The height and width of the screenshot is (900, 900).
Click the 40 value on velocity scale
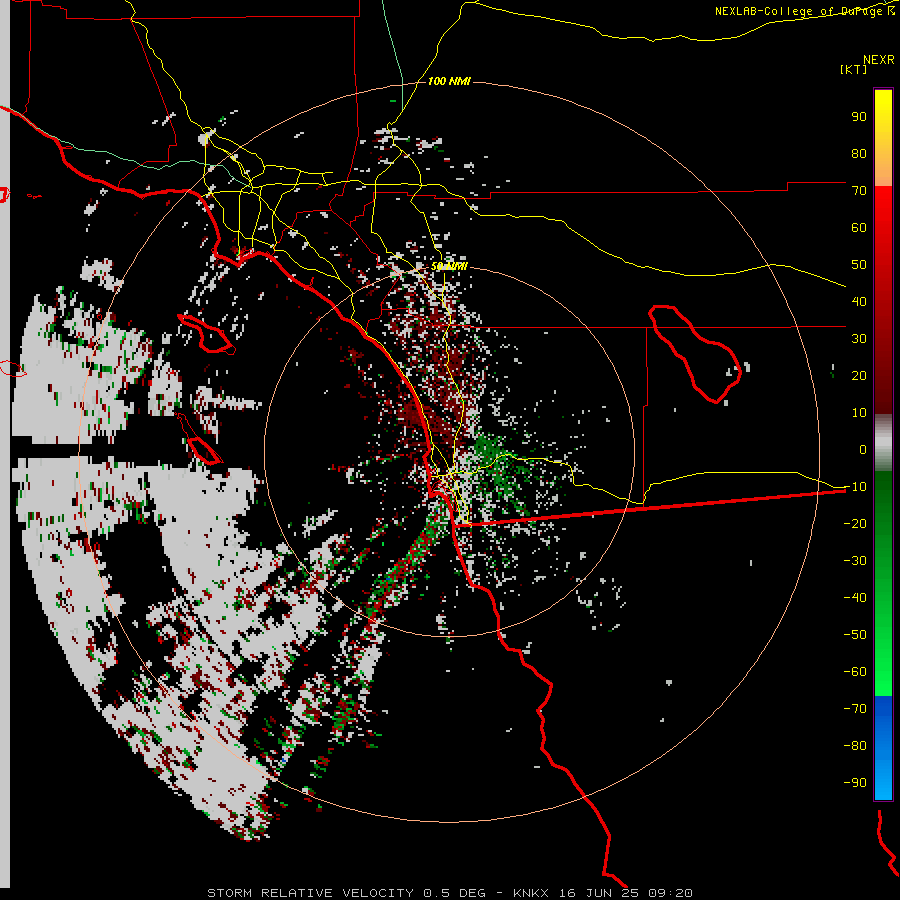[x=859, y=302]
